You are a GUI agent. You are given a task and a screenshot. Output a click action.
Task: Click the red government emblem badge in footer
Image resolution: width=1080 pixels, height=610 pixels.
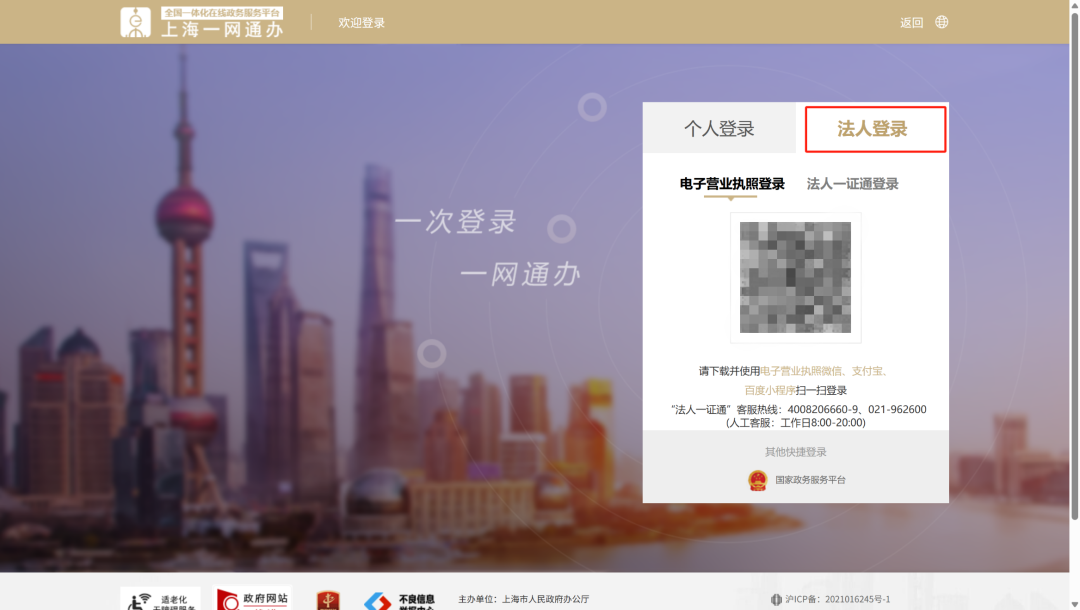click(328, 600)
